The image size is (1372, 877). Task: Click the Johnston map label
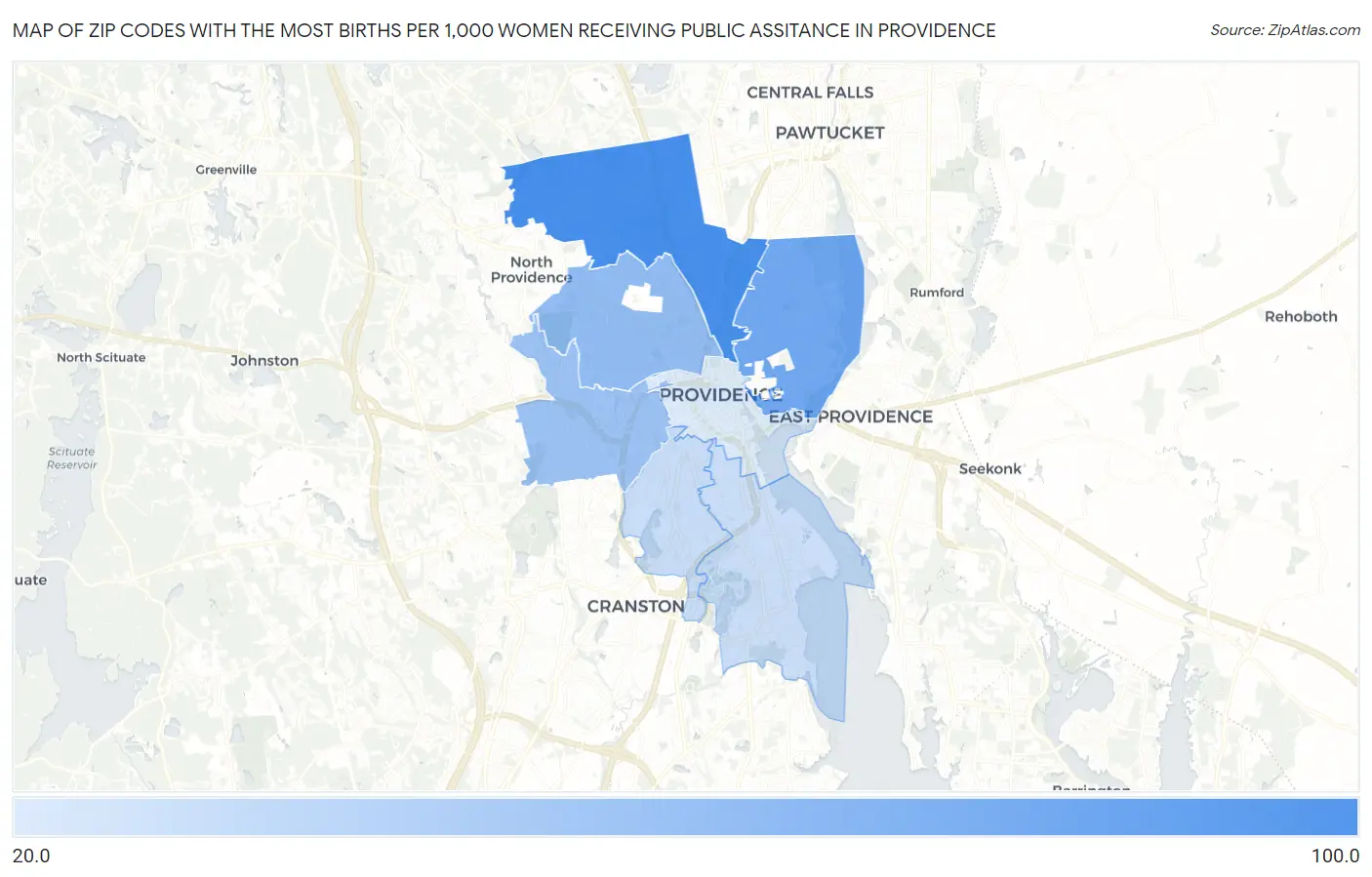[x=264, y=361]
